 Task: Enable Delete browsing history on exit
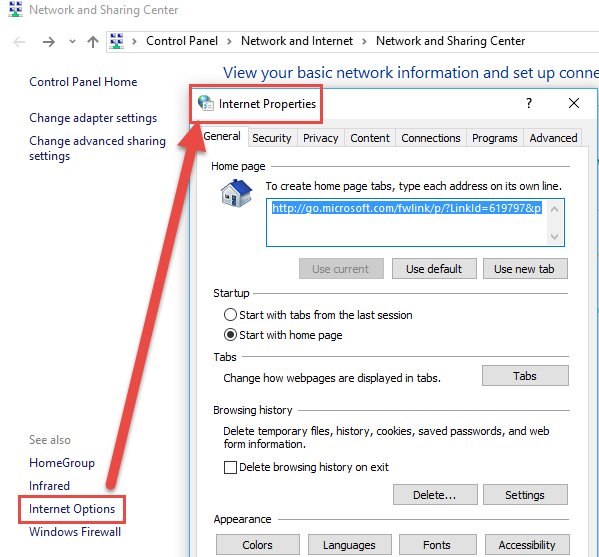coord(230,467)
